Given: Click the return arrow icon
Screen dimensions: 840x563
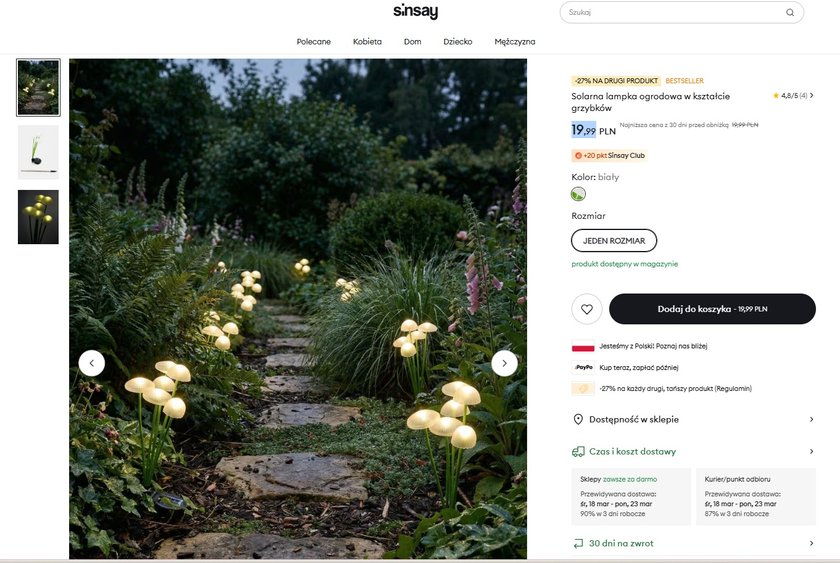Looking at the screenshot, I should [x=578, y=544].
